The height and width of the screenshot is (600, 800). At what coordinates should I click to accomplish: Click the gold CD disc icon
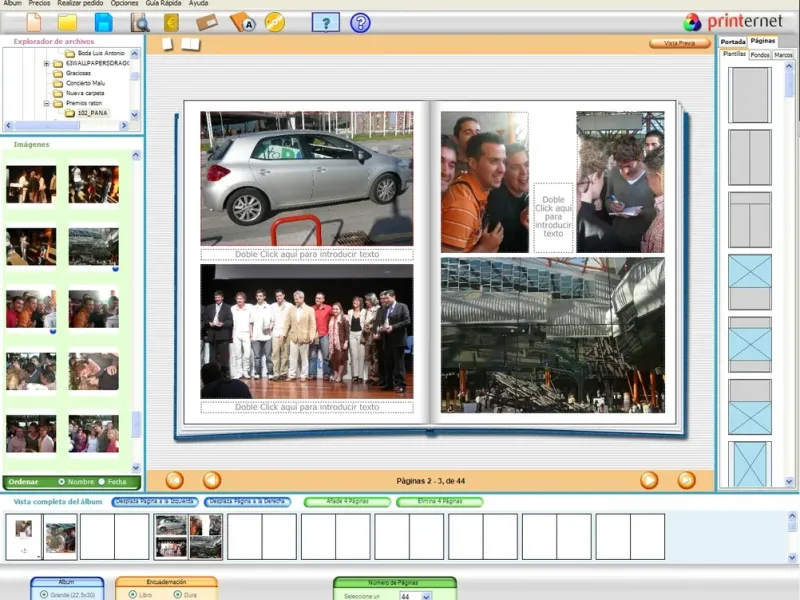tap(274, 22)
